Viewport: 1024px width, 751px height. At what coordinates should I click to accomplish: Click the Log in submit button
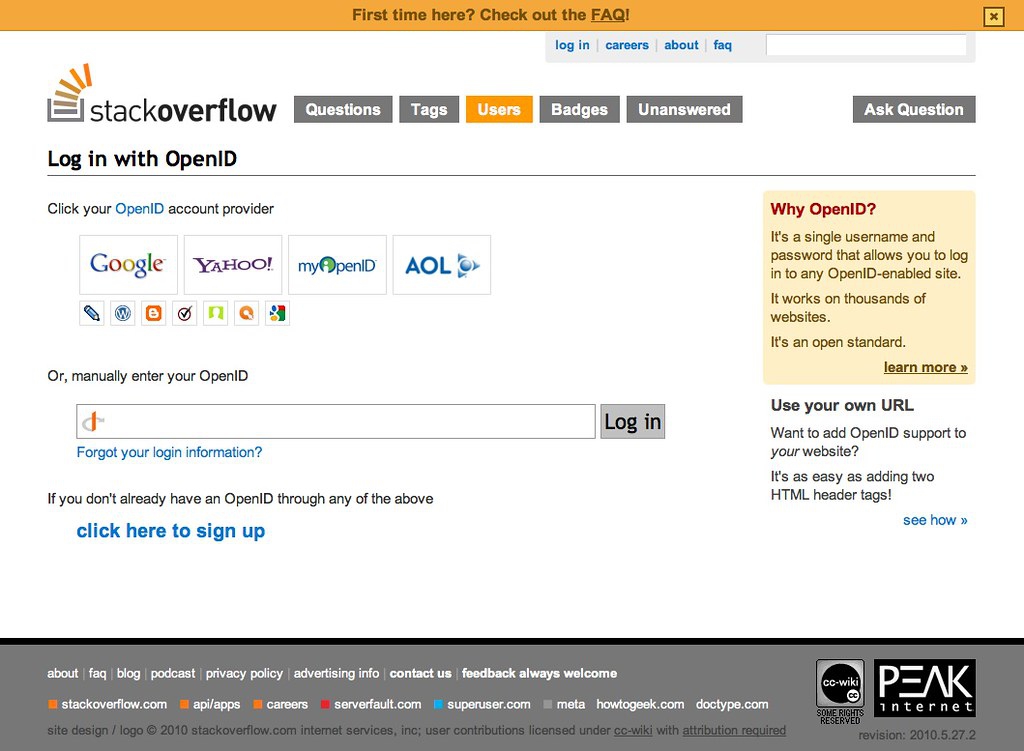point(632,422)
